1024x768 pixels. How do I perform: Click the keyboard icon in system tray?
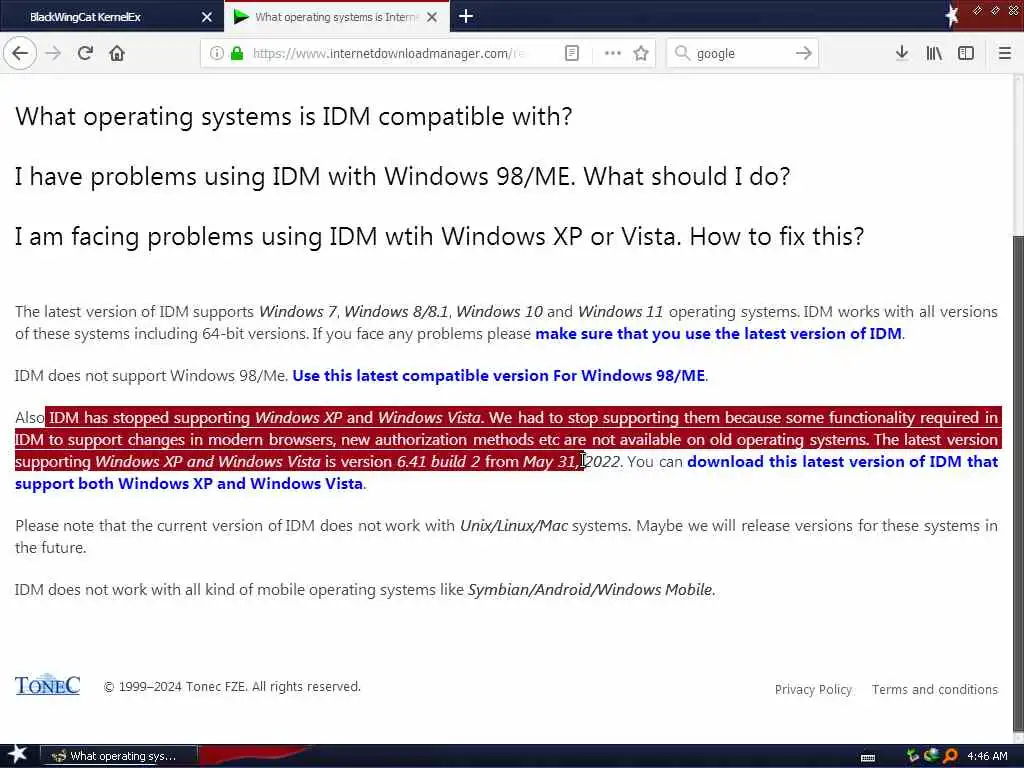[868, 758]
